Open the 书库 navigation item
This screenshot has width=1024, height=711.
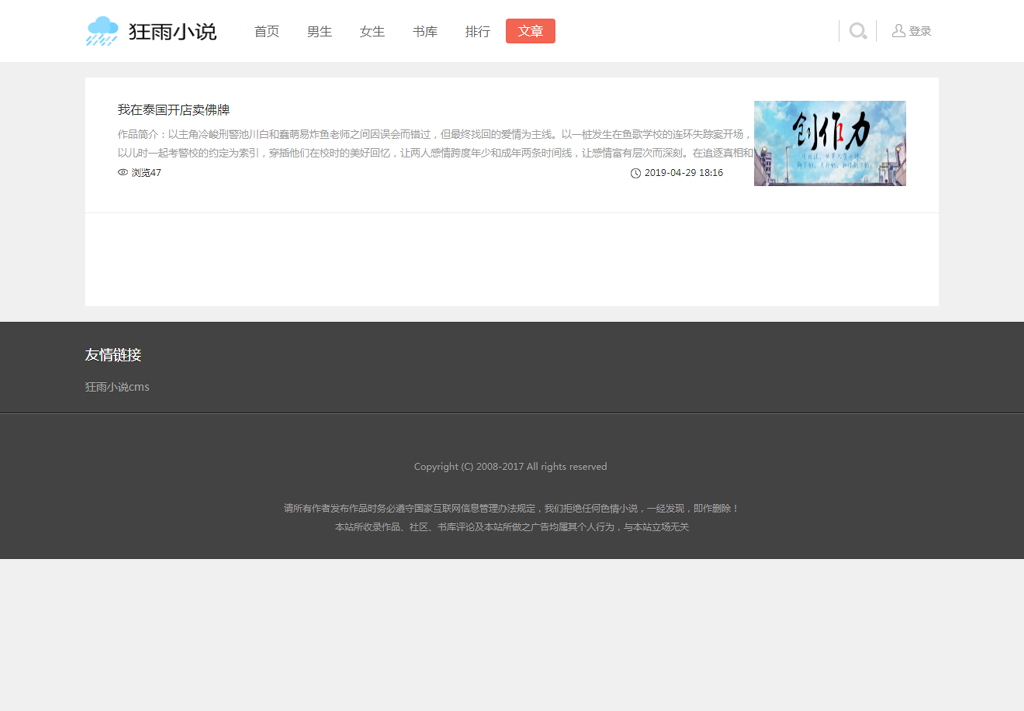[425, 31]
